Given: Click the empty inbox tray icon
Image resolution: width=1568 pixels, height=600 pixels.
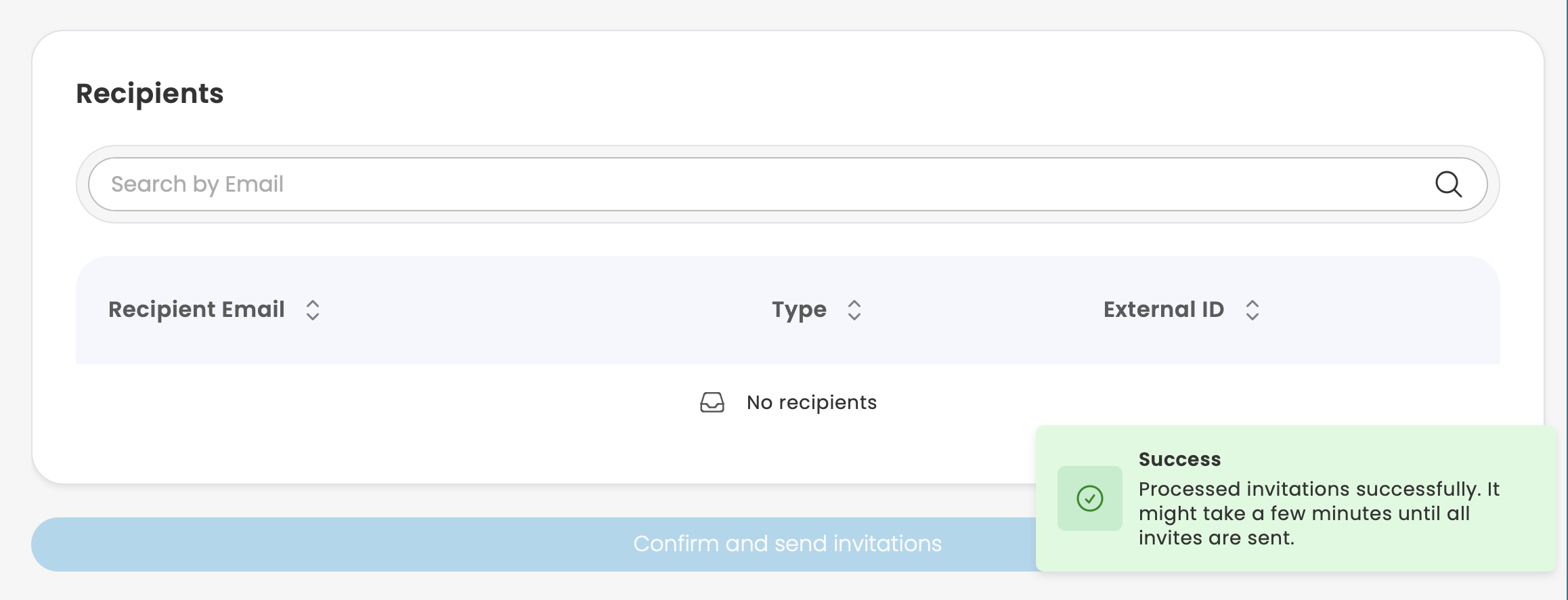Looking at the screenshot, I should (x=712, y=402).
